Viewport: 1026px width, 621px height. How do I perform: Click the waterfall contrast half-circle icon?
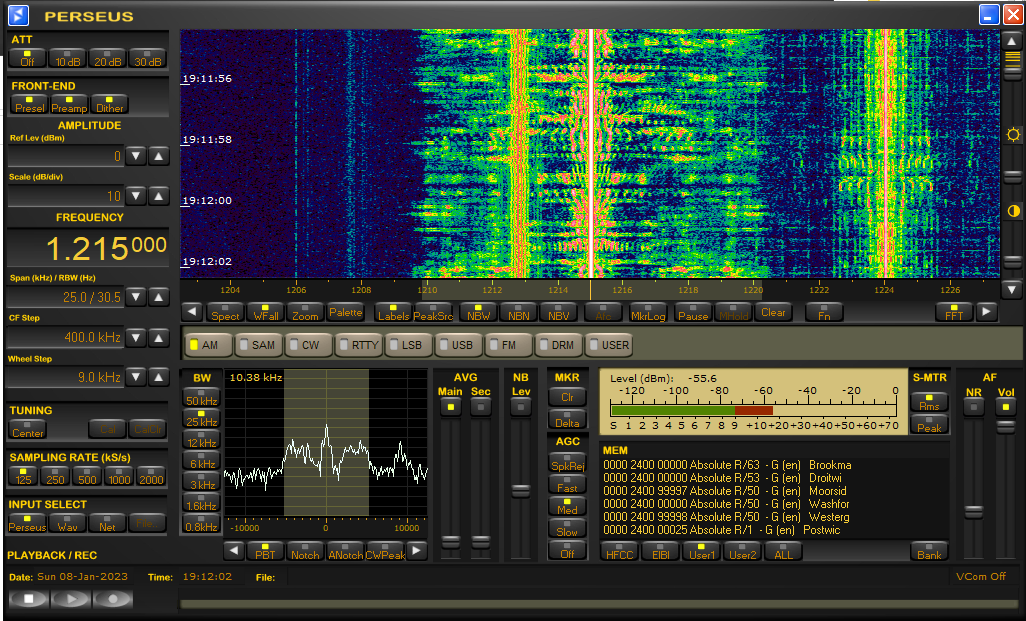point(1014,211)
